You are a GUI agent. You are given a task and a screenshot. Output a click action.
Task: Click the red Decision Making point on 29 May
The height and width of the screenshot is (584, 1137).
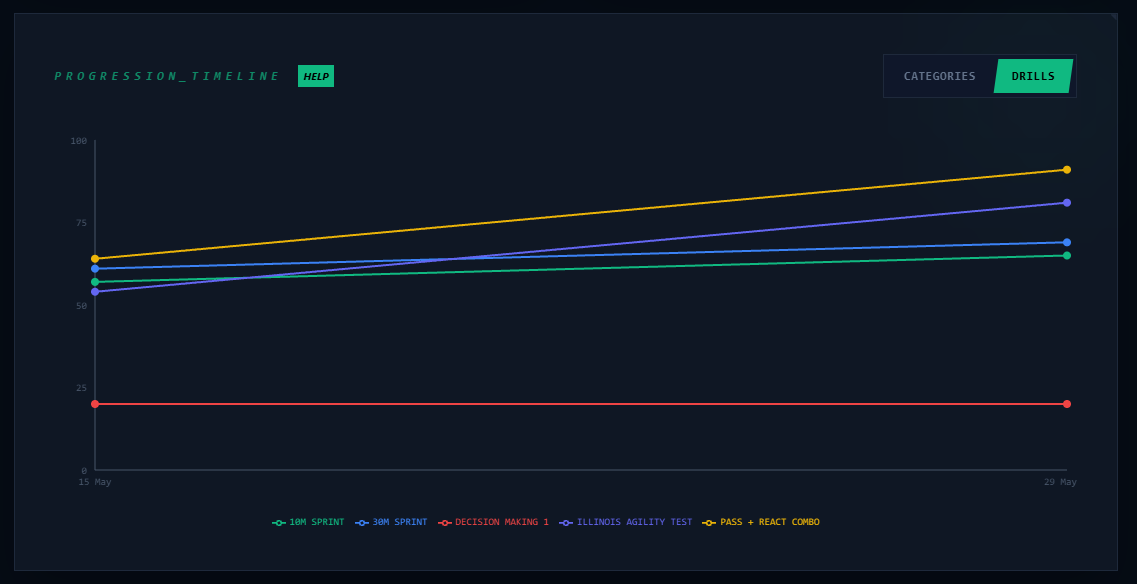(x=1067, y=404)
